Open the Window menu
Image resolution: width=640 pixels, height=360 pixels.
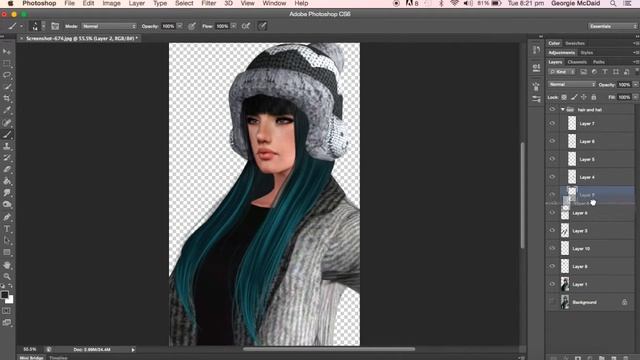coord(274,3)
